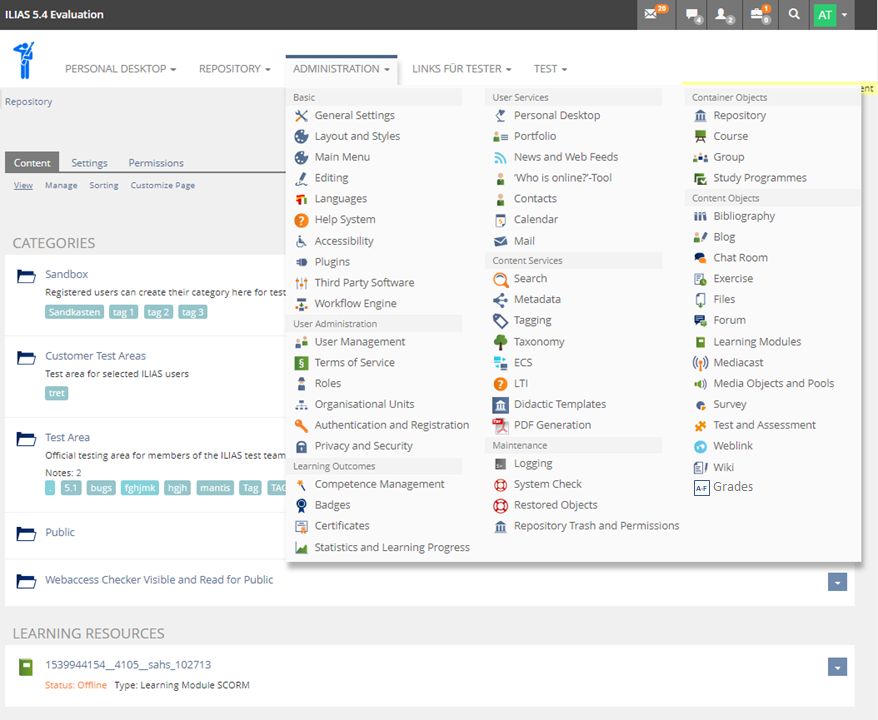Click the Help System question mark icon
The width and height of the screenshot is (878, 720).
301,220
